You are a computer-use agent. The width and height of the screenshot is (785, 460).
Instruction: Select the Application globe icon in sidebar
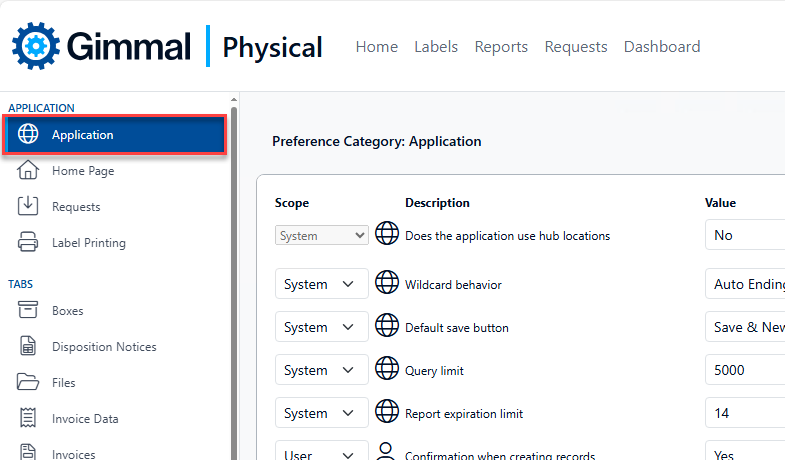click(x=28, y=134)
